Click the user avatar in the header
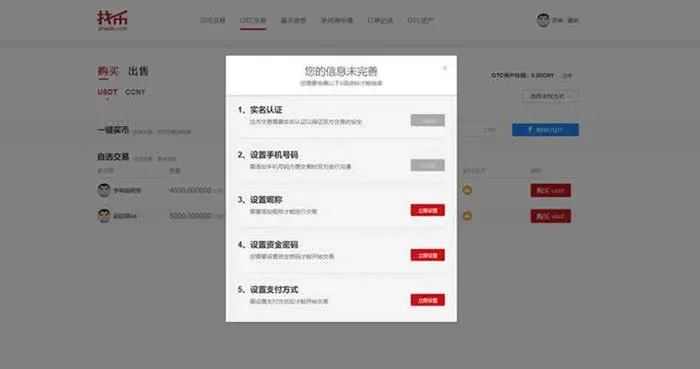The width and height of the screenshot is (700, 369). 543,20
